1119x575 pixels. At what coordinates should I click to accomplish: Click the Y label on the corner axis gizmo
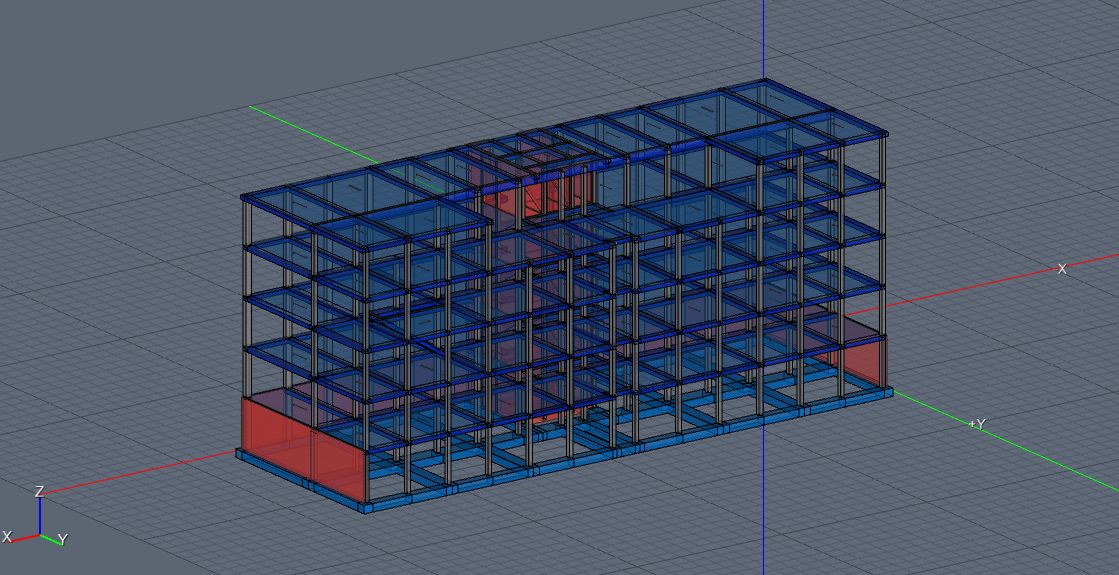(63, 540)
